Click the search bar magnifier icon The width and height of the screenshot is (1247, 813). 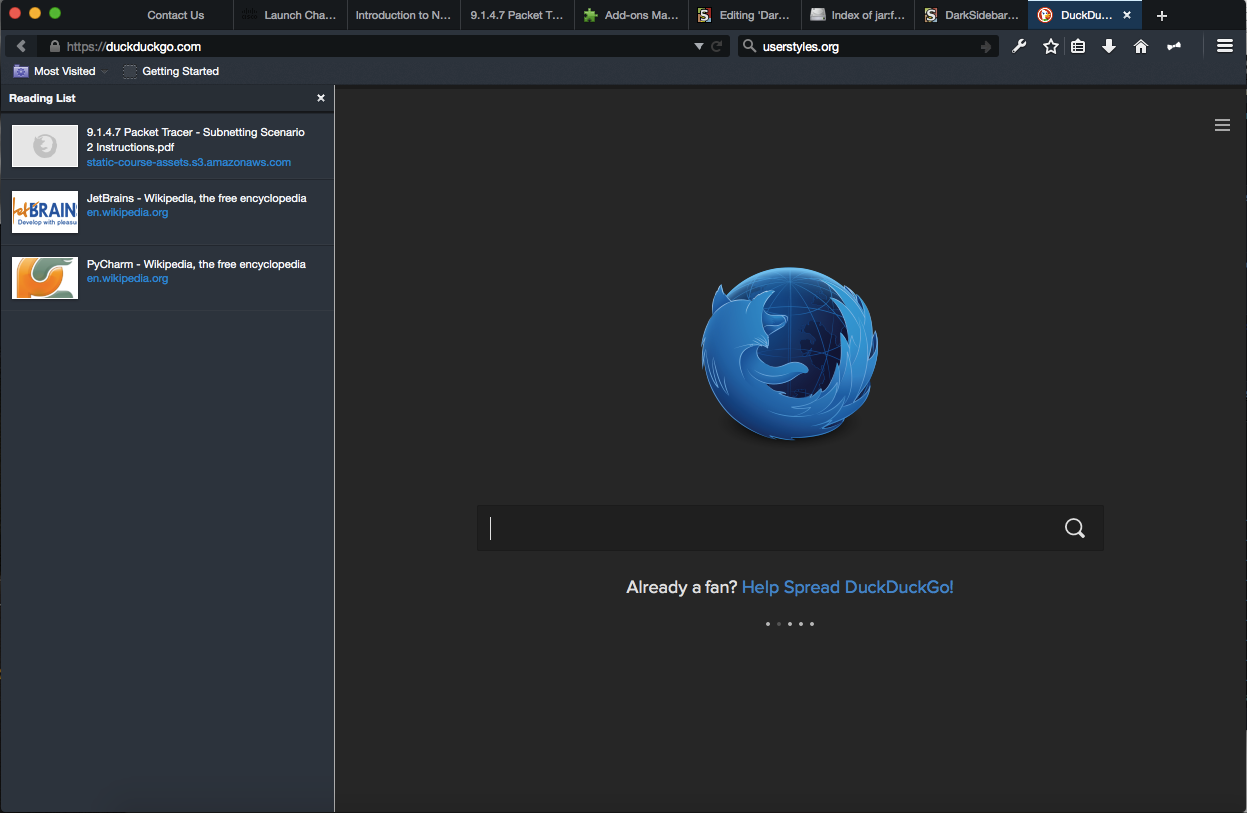coord(749,46)
